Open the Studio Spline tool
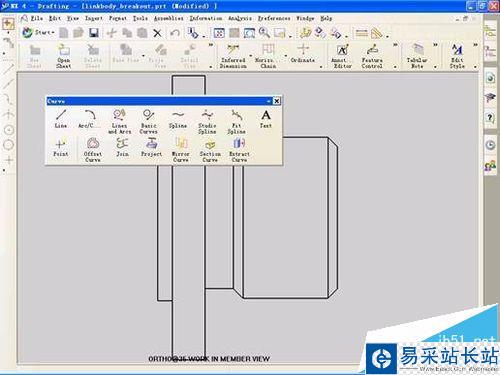Screen dimensions: 500x375 point(207,122)
